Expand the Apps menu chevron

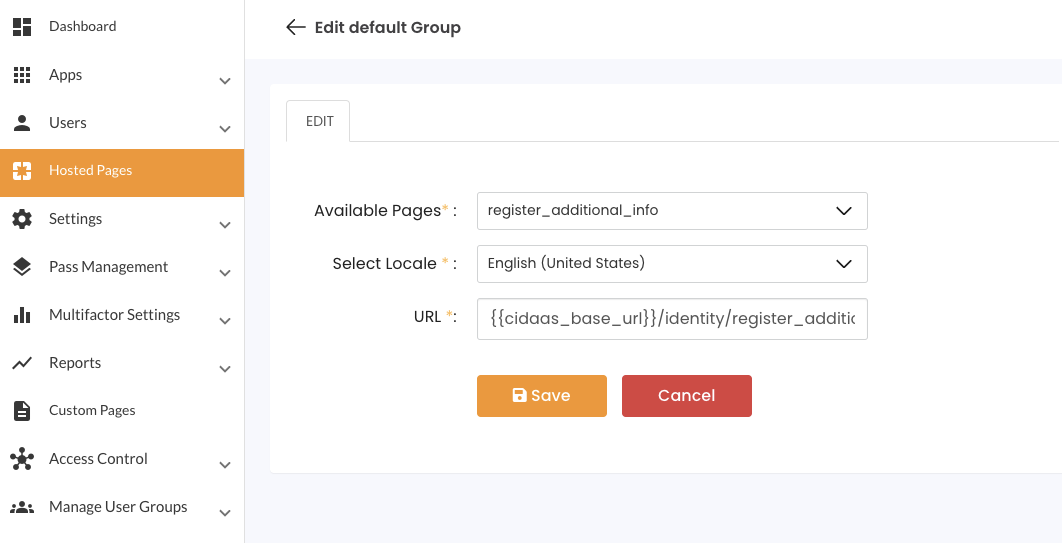point(225,81)
